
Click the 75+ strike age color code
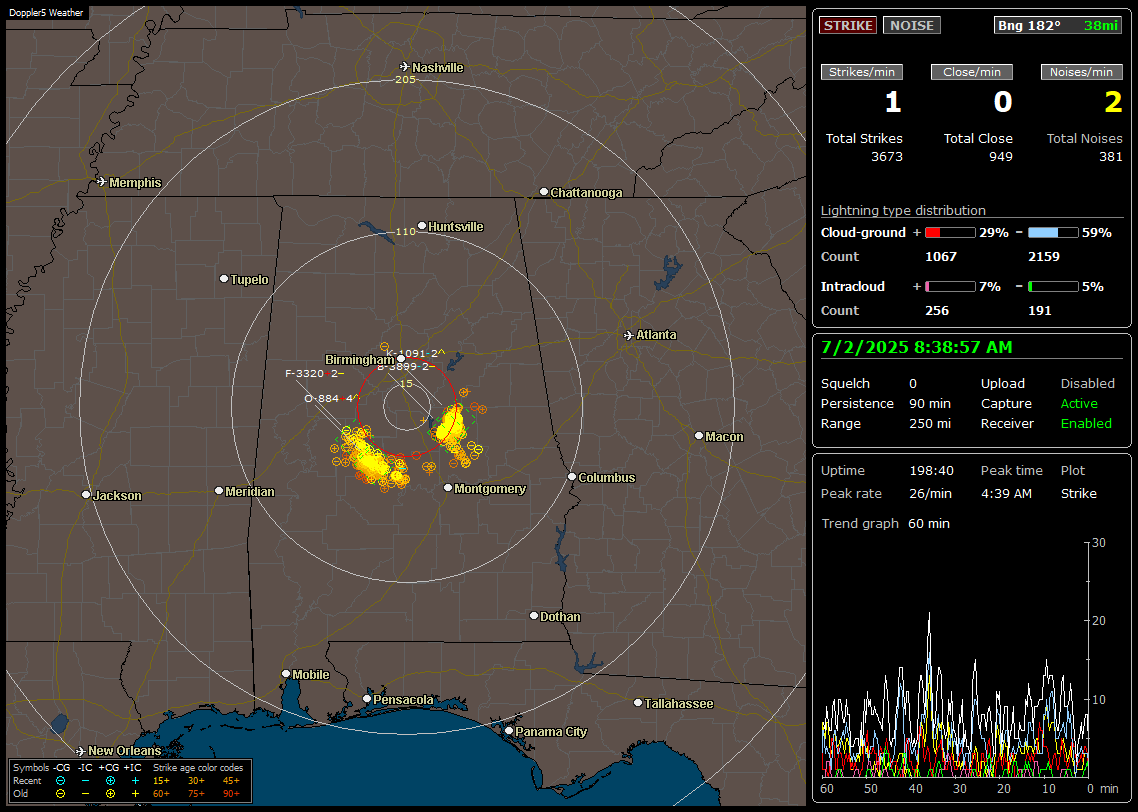[196, 794]
